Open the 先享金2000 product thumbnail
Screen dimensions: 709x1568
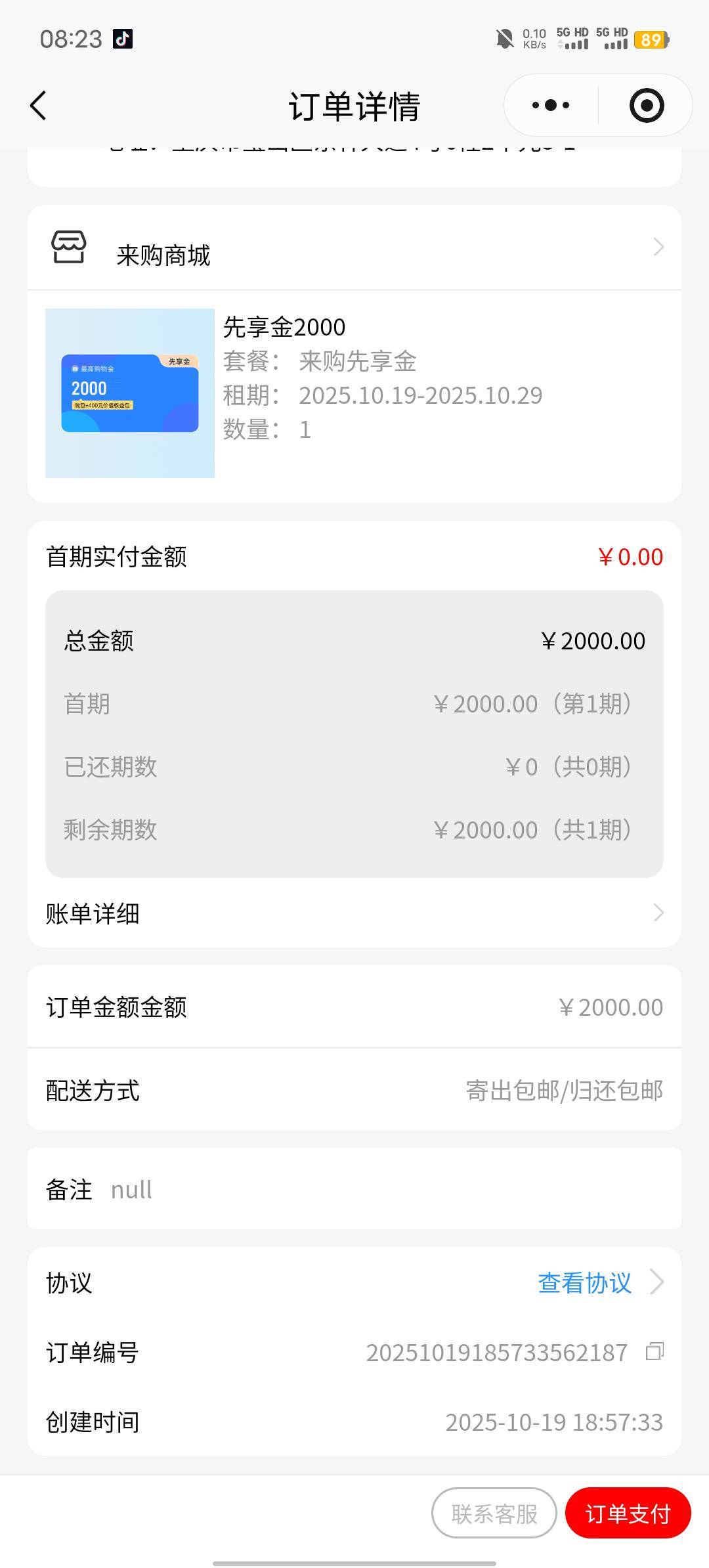tap(130, 393)
